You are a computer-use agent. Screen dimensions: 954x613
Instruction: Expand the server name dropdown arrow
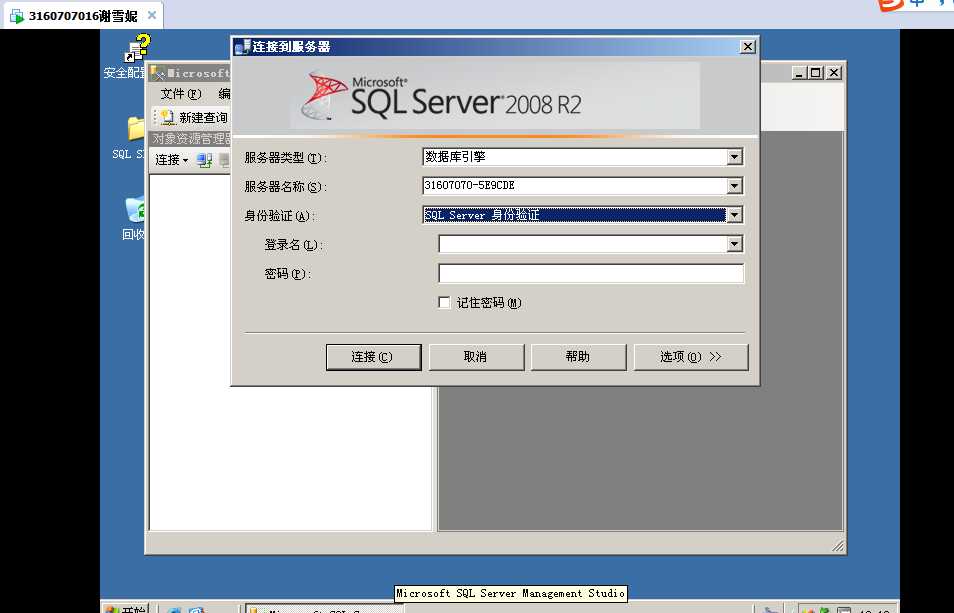pos(734,186)
